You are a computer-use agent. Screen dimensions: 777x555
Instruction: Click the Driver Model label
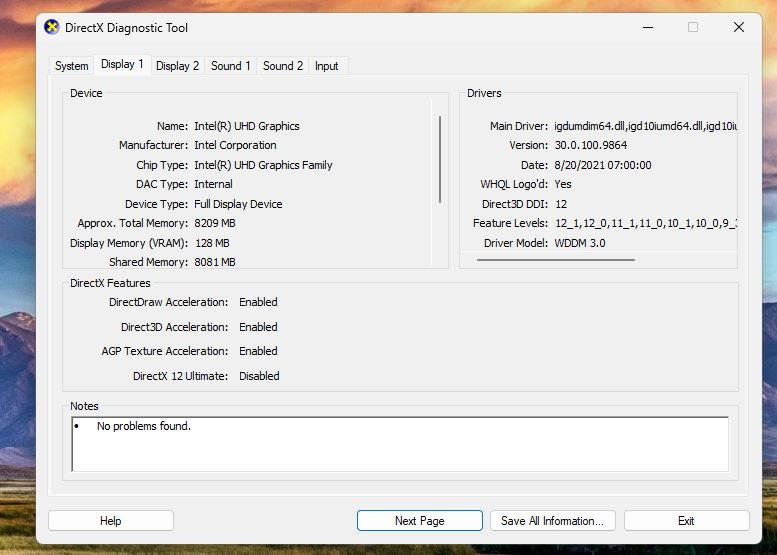coord(516,243)
